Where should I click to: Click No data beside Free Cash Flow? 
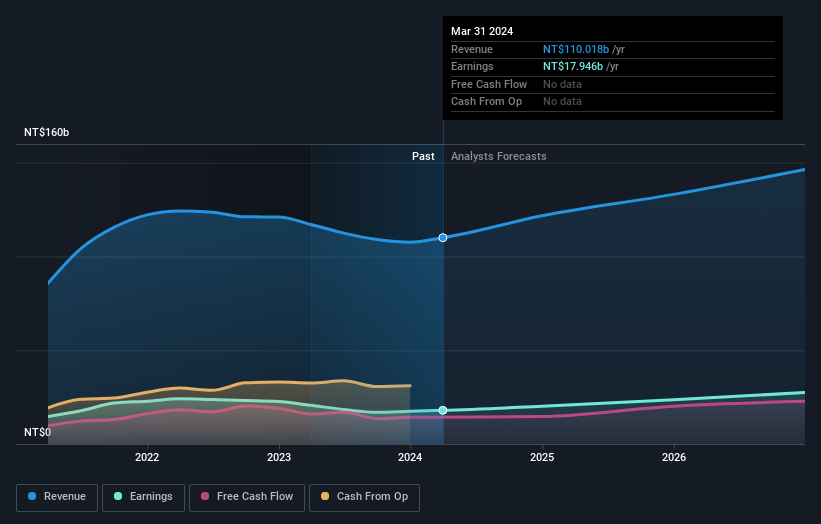coord(562,84)
